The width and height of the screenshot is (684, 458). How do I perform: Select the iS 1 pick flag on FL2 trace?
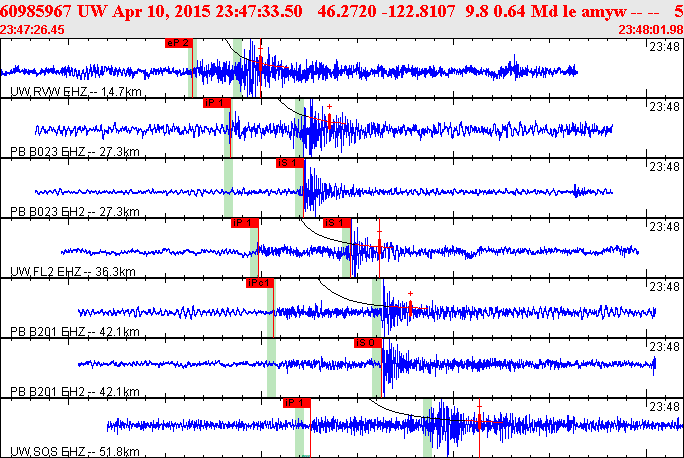(x=337, y=223)
